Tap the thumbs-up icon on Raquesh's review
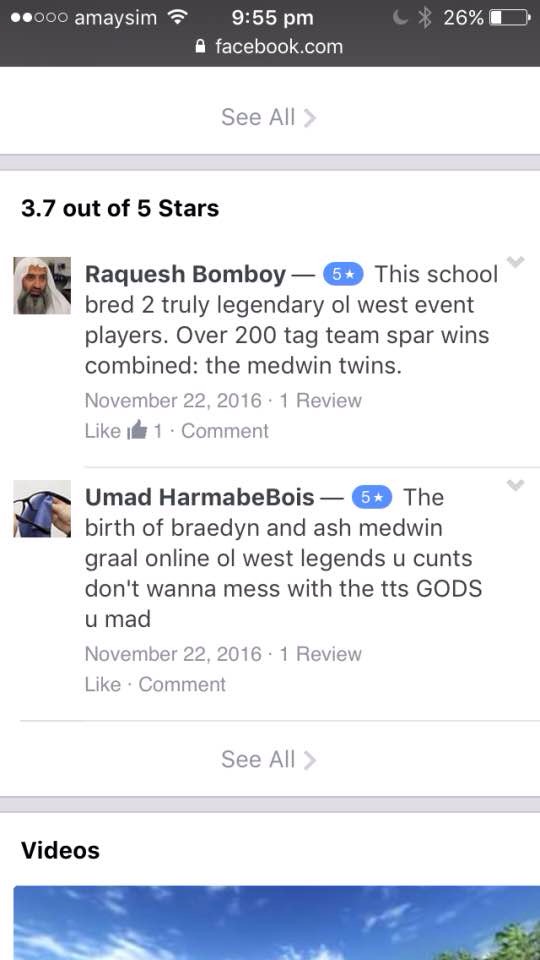 137,431
